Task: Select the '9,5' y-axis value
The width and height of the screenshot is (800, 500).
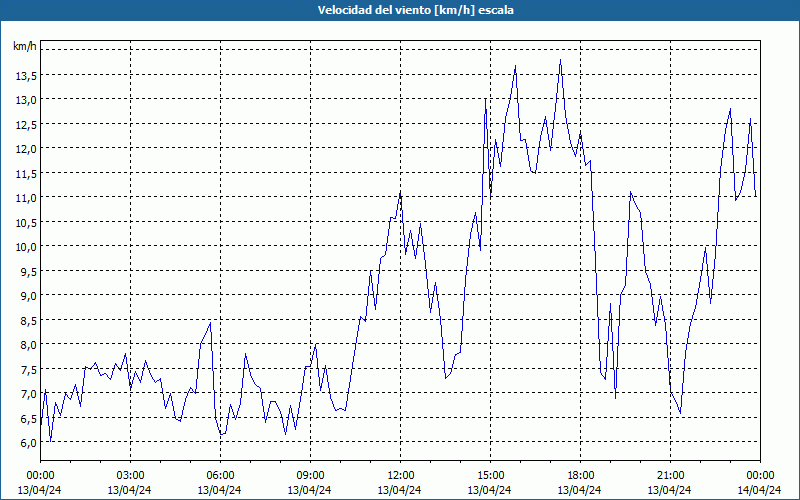Action: click(x=28, y=272)
